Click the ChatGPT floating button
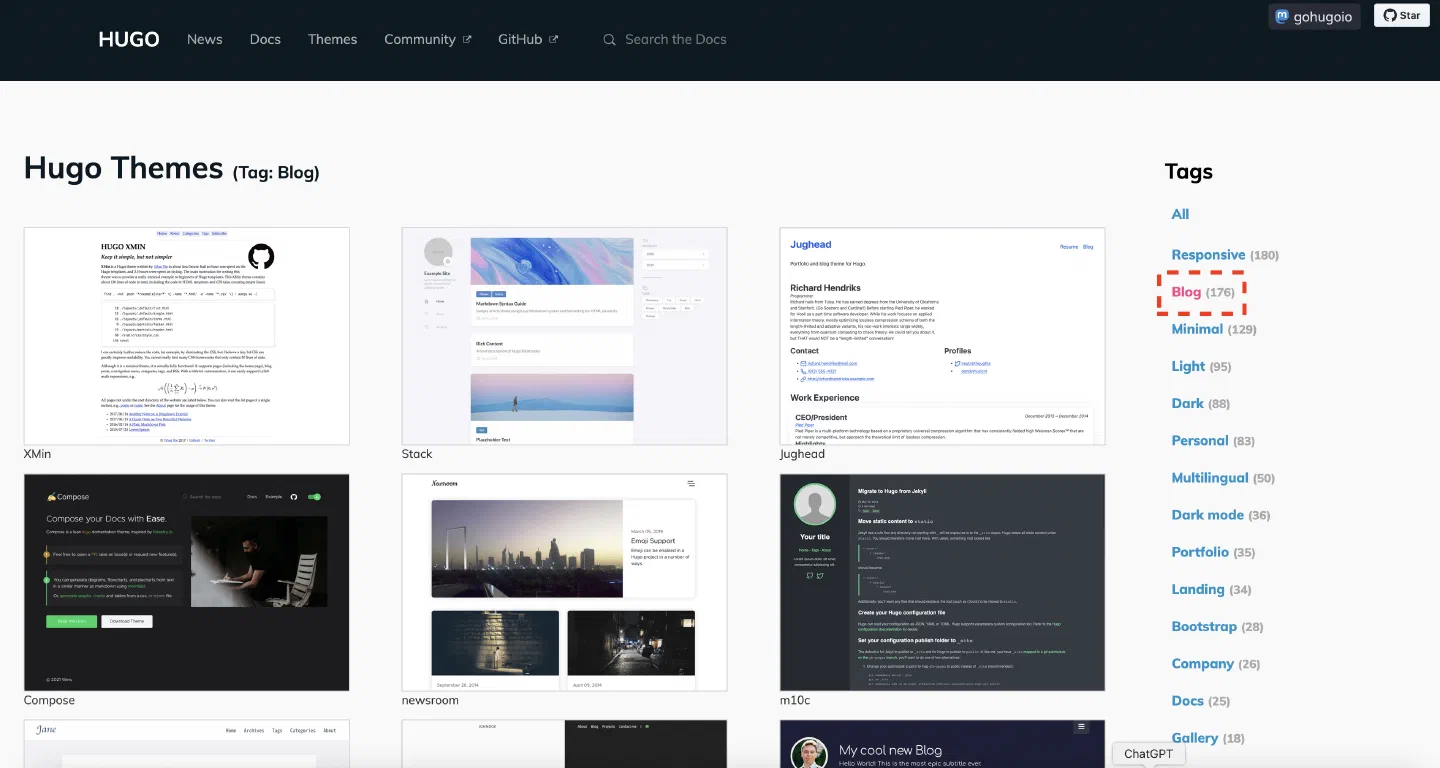This screenshot has width=1440, height=768. pos(1148,754)
